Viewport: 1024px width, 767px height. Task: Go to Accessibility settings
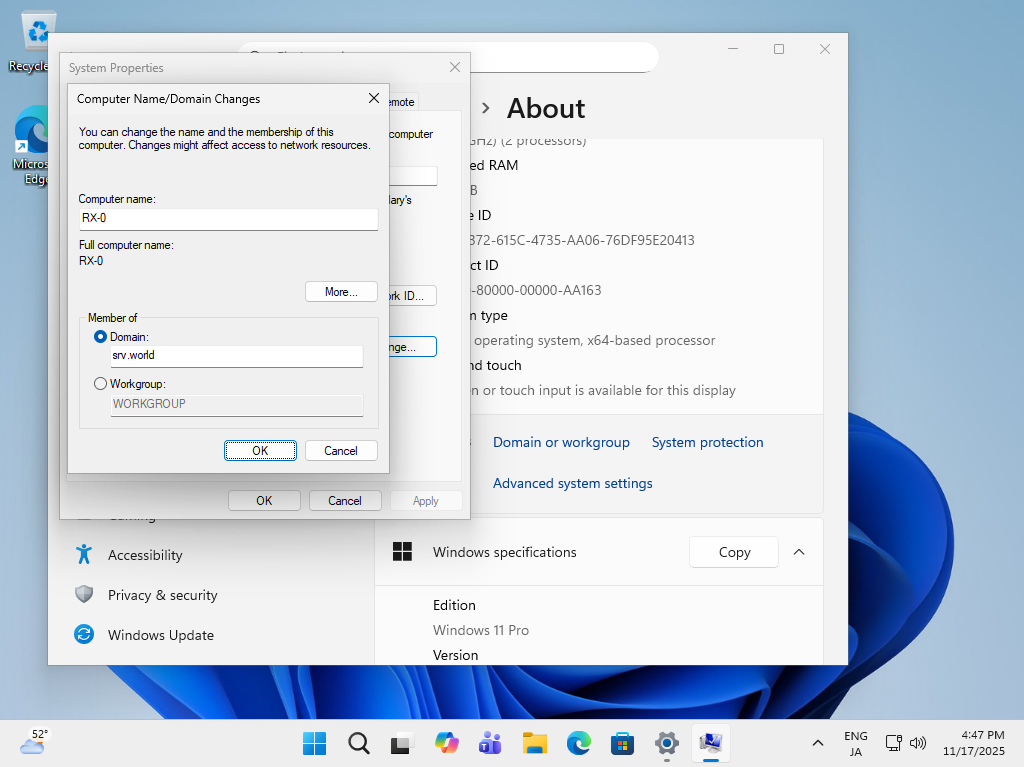click(x=145, y=555)
